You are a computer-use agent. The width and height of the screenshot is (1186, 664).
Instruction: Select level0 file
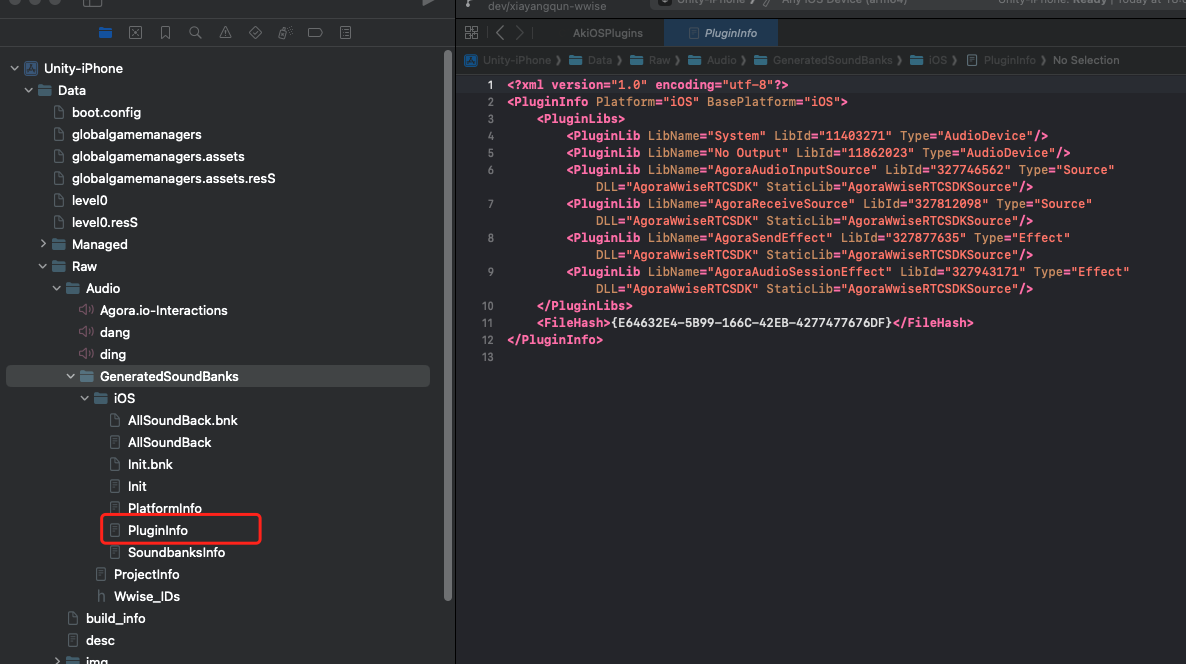(x=89, y=200)
